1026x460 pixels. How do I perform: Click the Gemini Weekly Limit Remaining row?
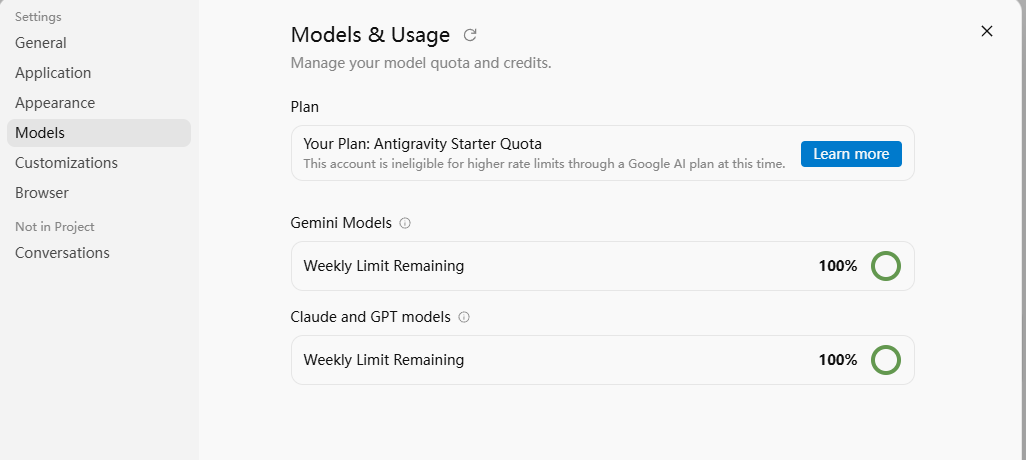coord(603,266)
